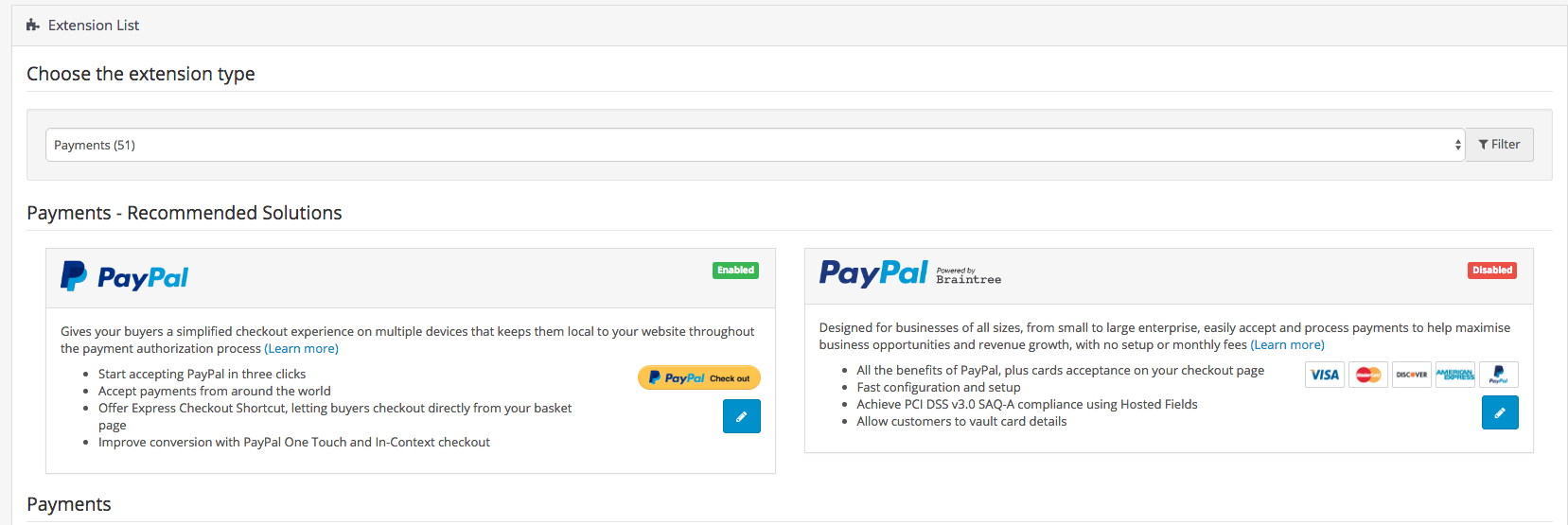This screenshot has width=1568, height=525.
Task: Edit the PayPal Express Checkout extension
Action: click(742, 416)
